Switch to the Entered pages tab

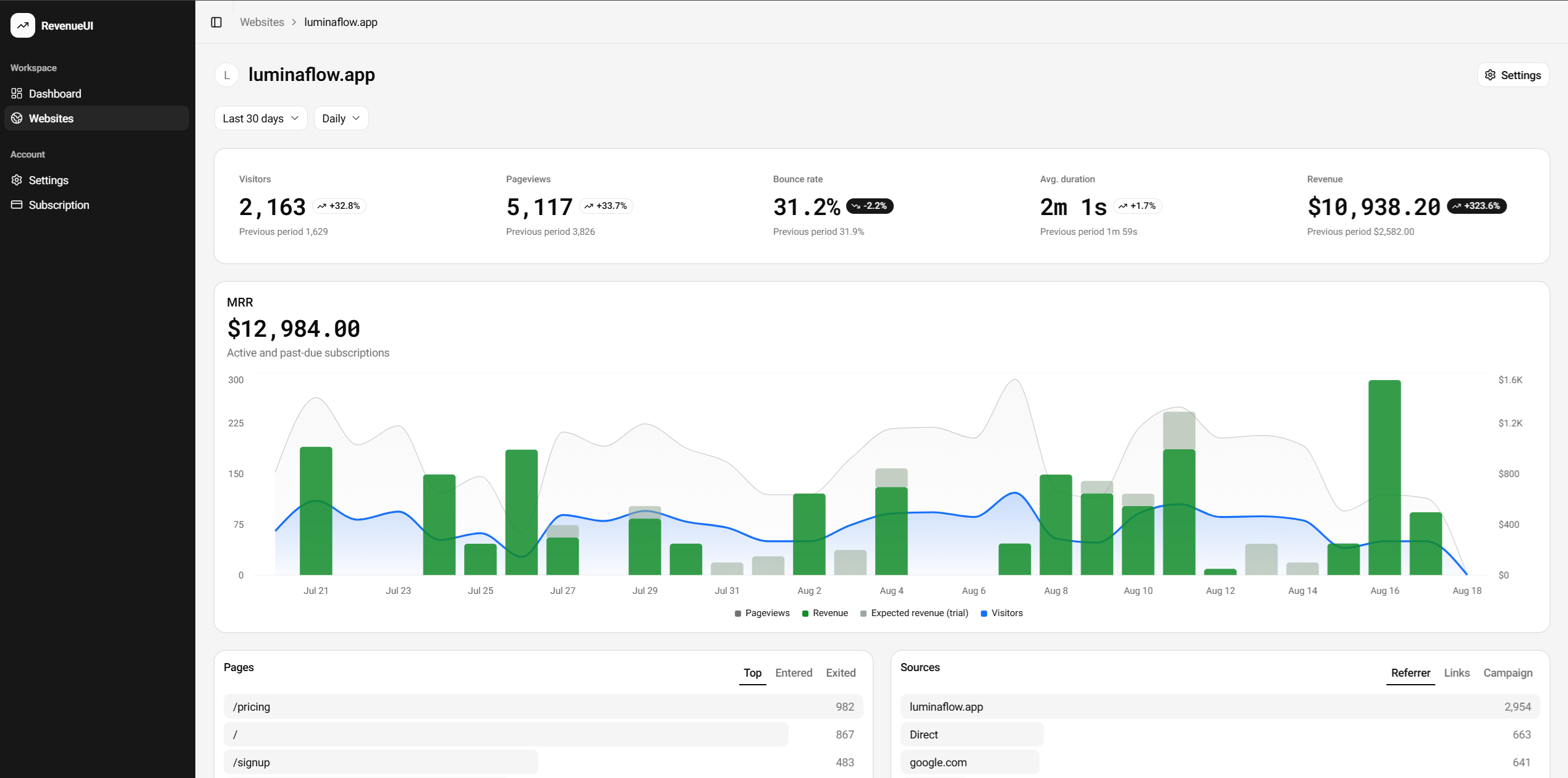[794, 673]
